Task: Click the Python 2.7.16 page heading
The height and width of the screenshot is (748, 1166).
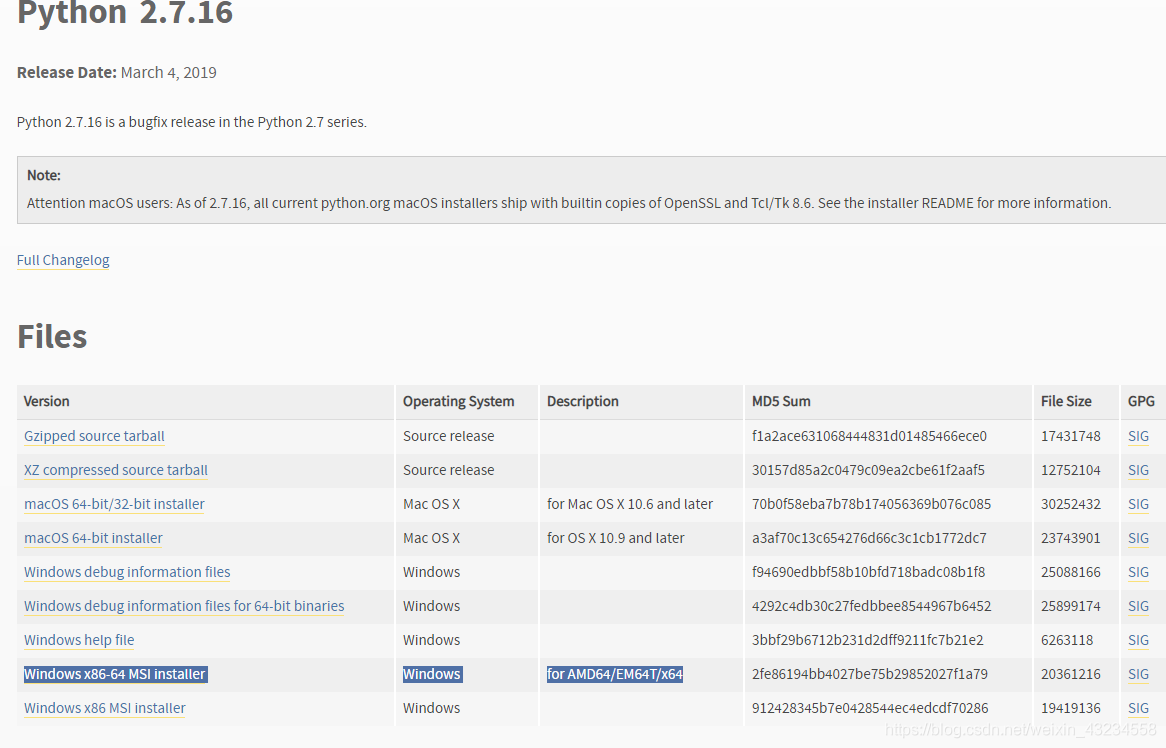Action: (x=125, y=13)
